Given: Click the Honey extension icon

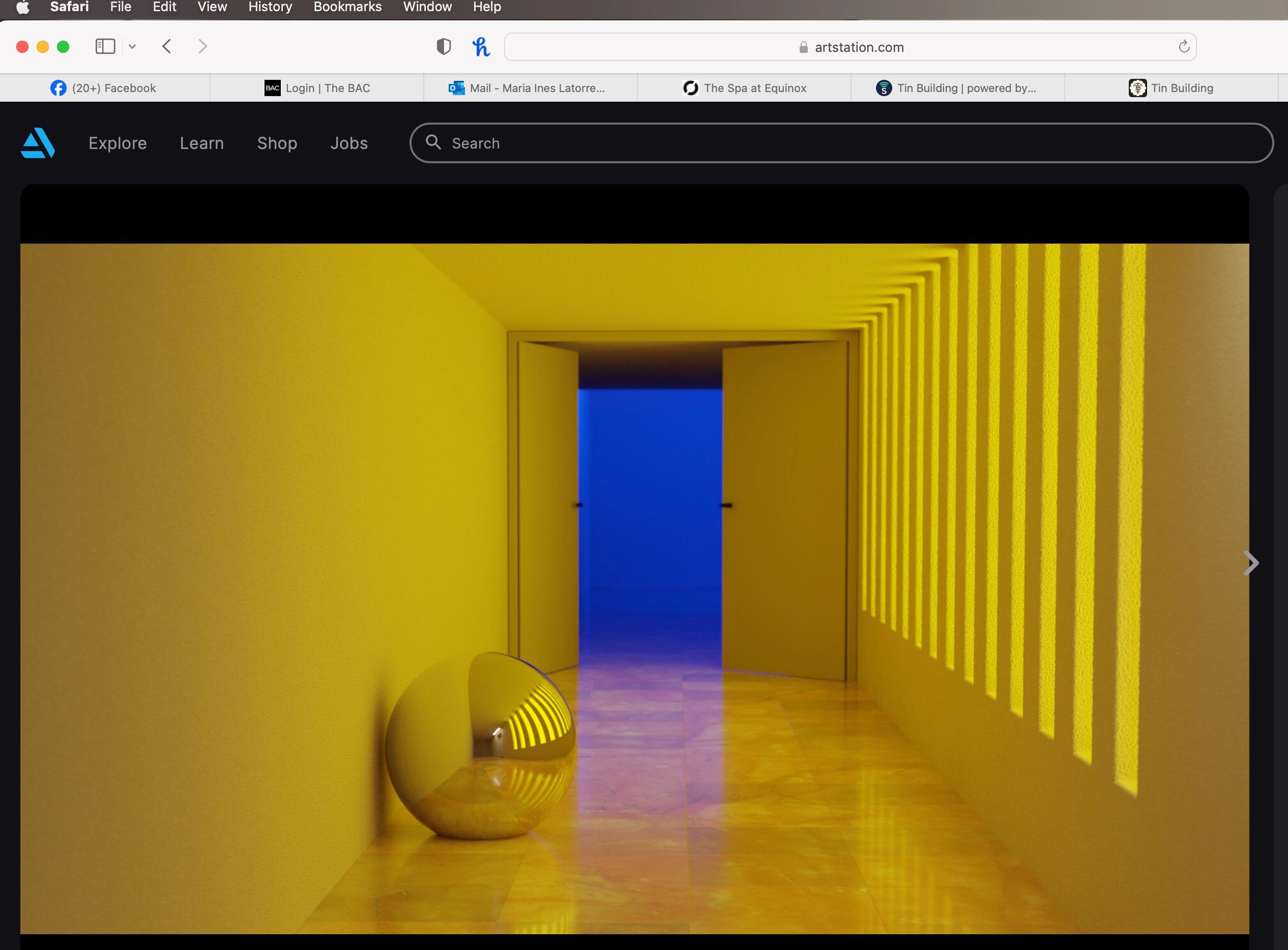Looking at the screenshot, I should 481,47.
